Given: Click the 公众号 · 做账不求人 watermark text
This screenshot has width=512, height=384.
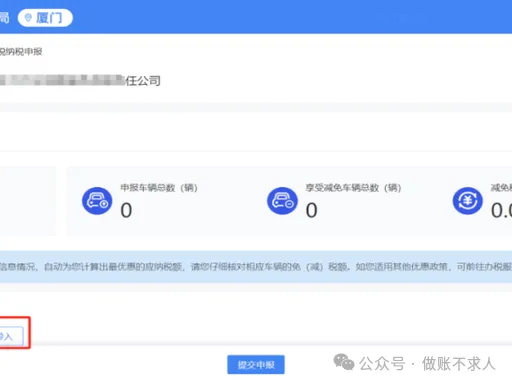Looking at the screenshot, I should [x=427, y=364].
